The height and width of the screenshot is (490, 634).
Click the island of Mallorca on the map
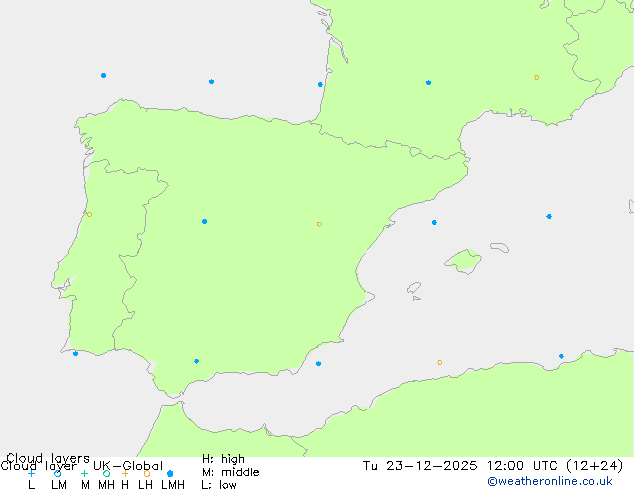463,261
